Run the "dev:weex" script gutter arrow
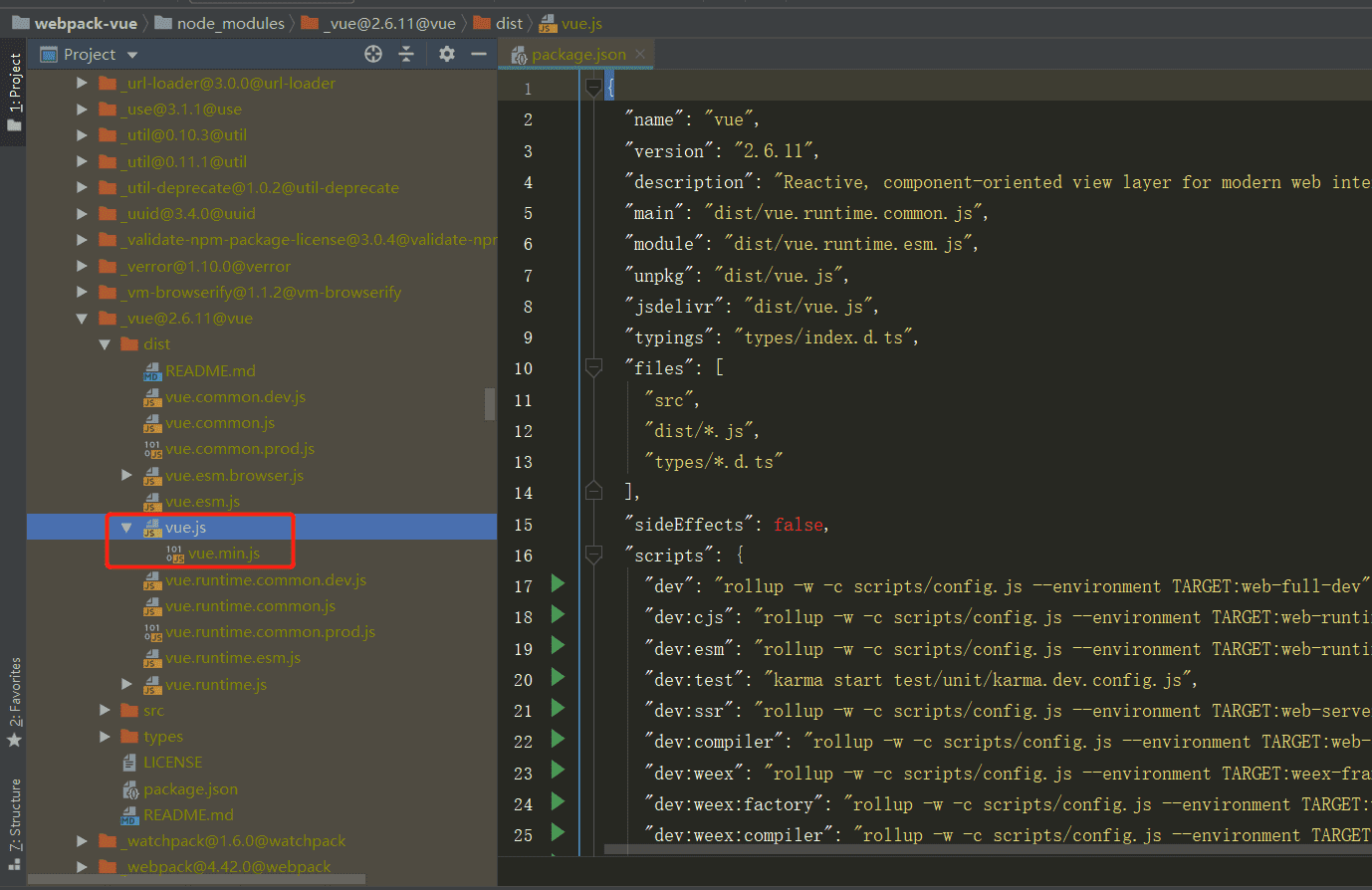The height and width of the screenshot is (890, 1372). coord(558,771)
